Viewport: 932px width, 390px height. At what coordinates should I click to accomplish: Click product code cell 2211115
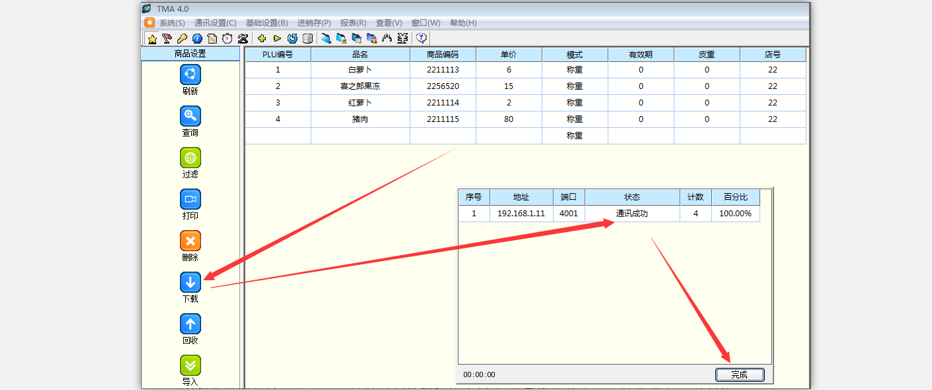443,119
